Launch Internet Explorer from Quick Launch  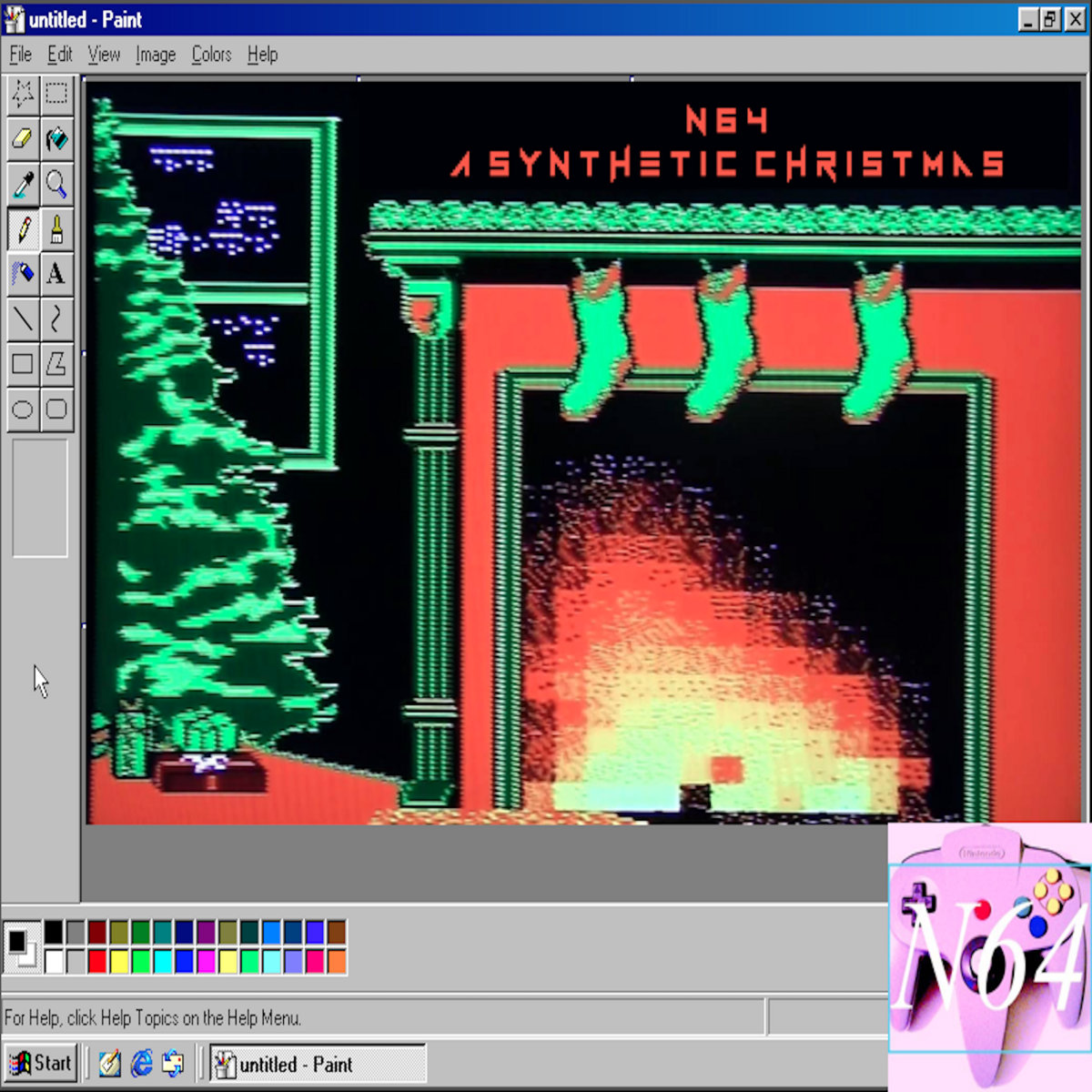(141, 1063)
